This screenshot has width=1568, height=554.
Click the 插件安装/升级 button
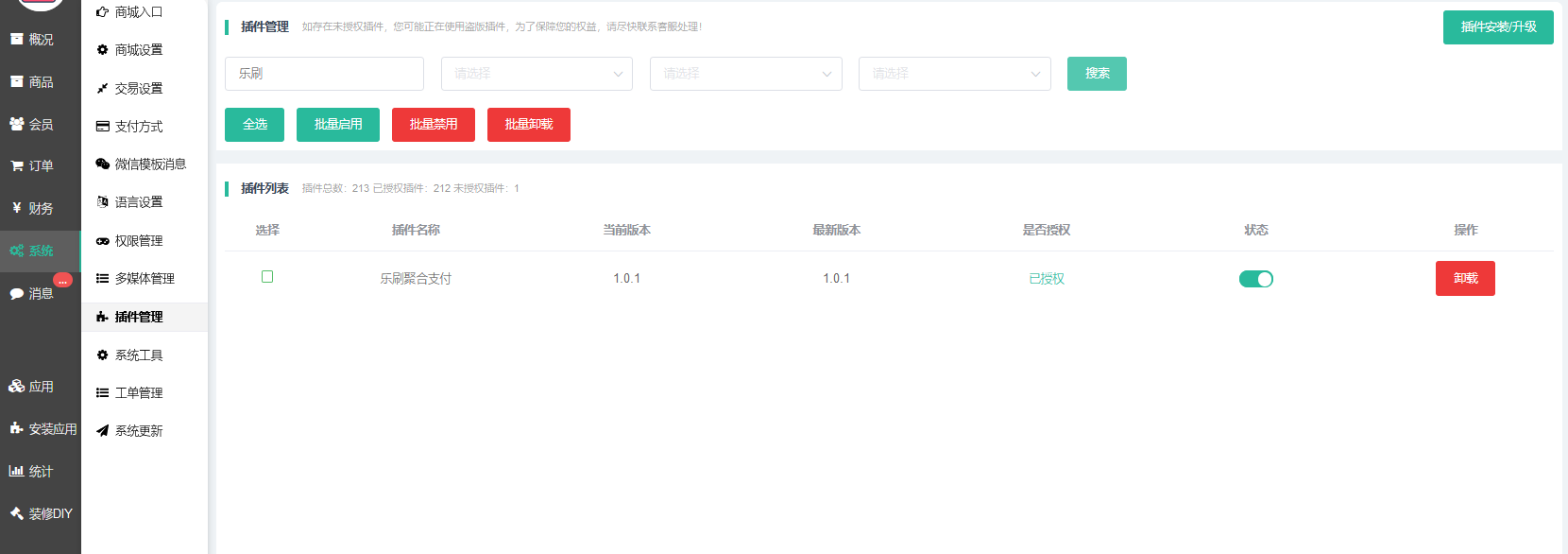1498,27
